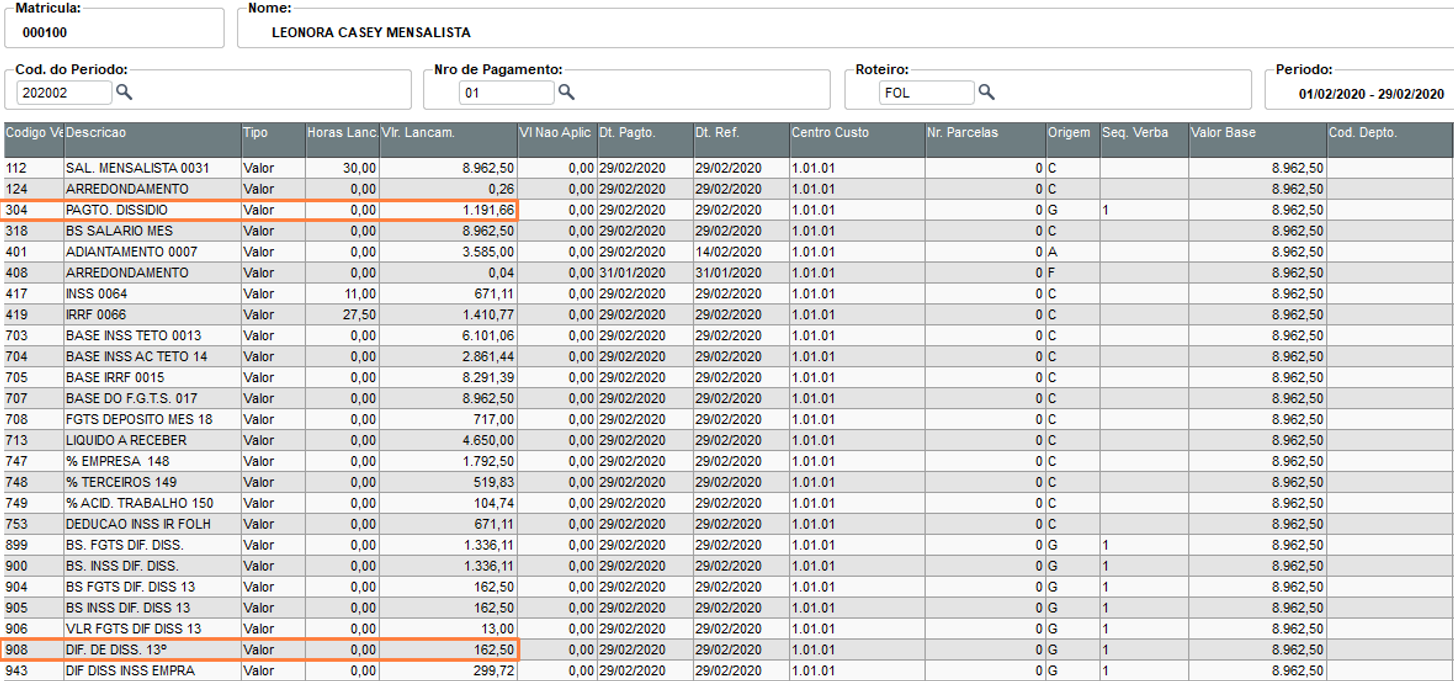The image size is (1454, 681).
Task: Click the date 14/02/2020 in Dt. Ref.
Action: click(x=728, y=252)
